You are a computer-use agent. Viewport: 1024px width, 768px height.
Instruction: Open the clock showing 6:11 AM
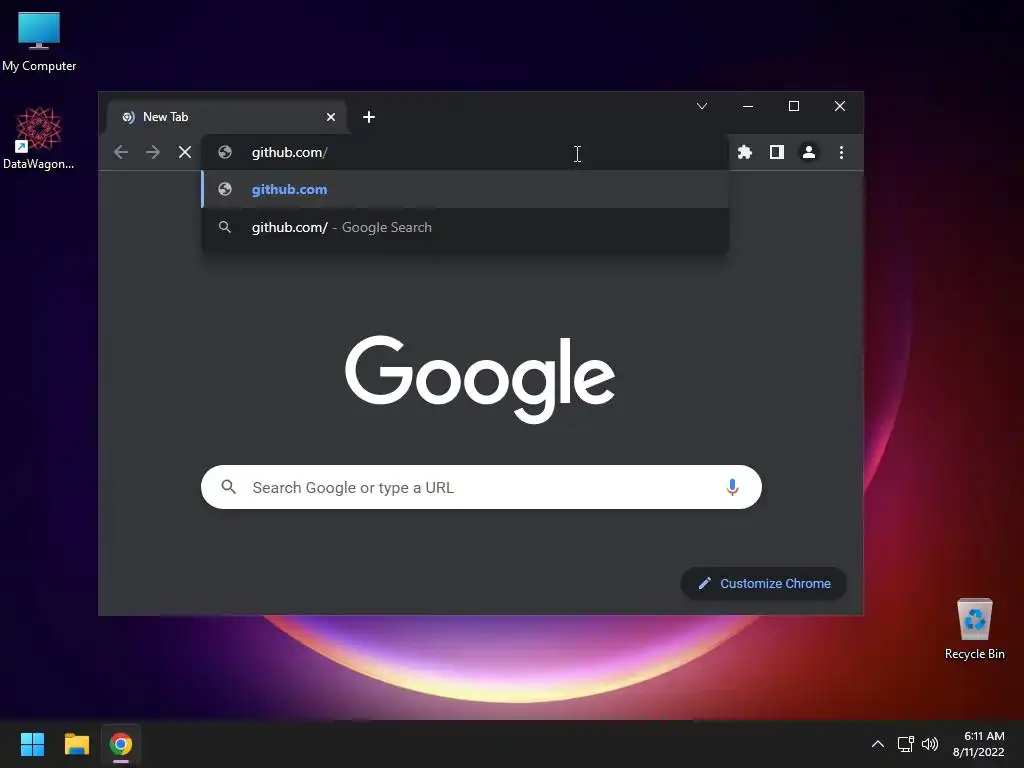click(x=978, y=744)
